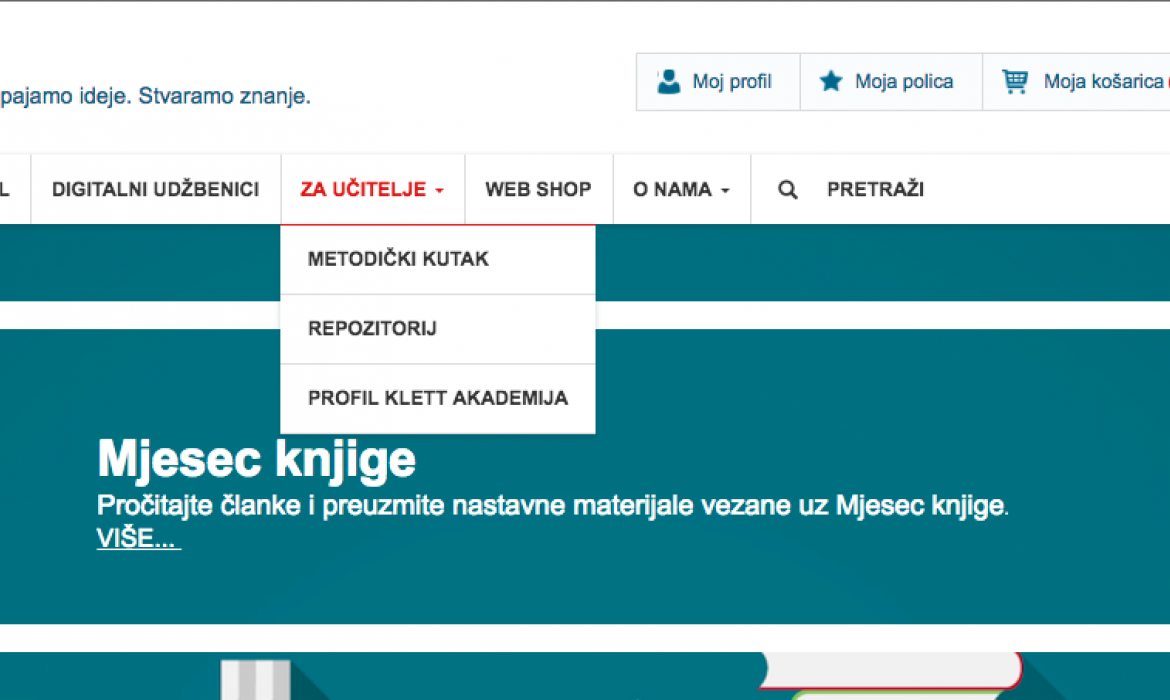Open the DIGITALNI UDŽBENICI menu item
Viewport: 1170px width, 700px height.
pos(156,189)
